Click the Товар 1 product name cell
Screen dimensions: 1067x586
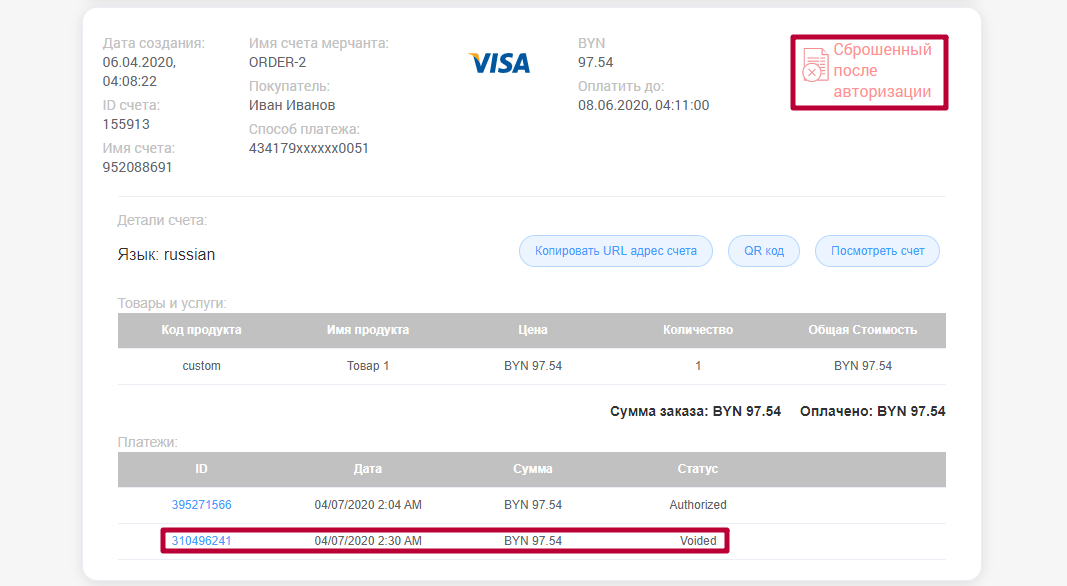(367, 366)
